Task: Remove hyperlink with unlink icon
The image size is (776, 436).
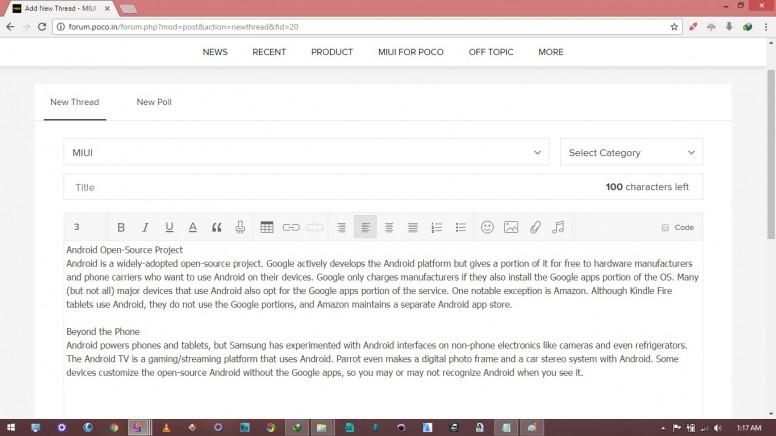Action: [x=315, y=227]
